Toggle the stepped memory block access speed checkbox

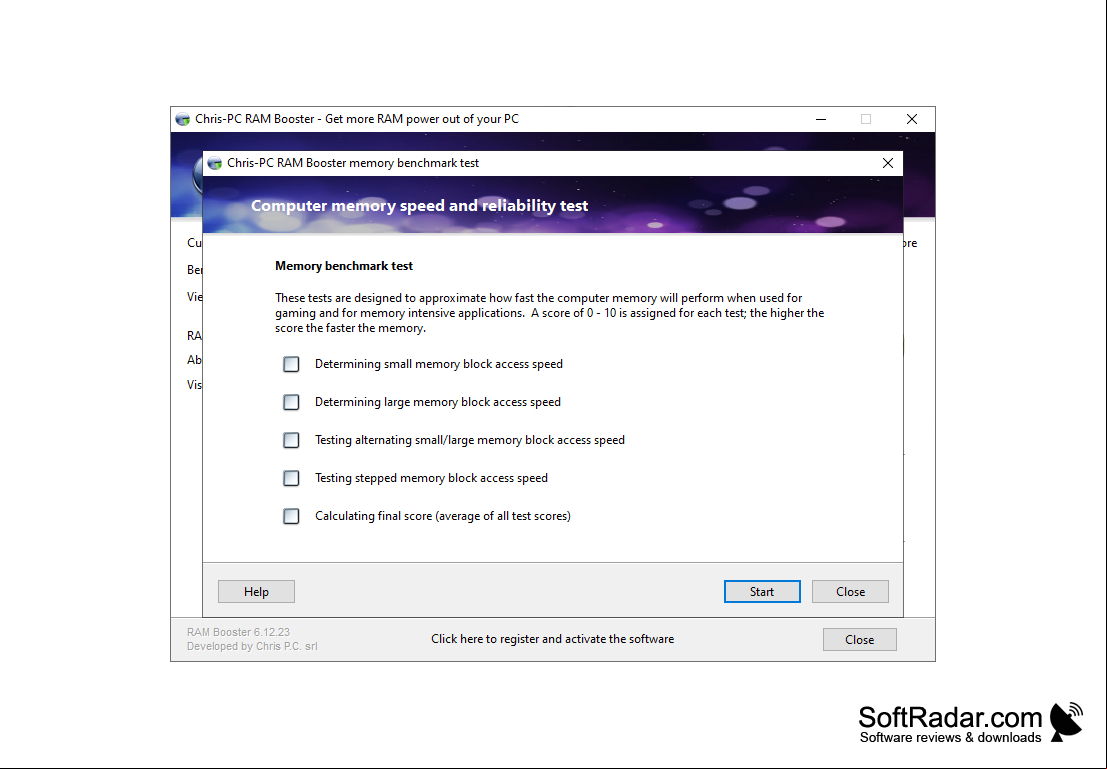(x=291, y=479)
